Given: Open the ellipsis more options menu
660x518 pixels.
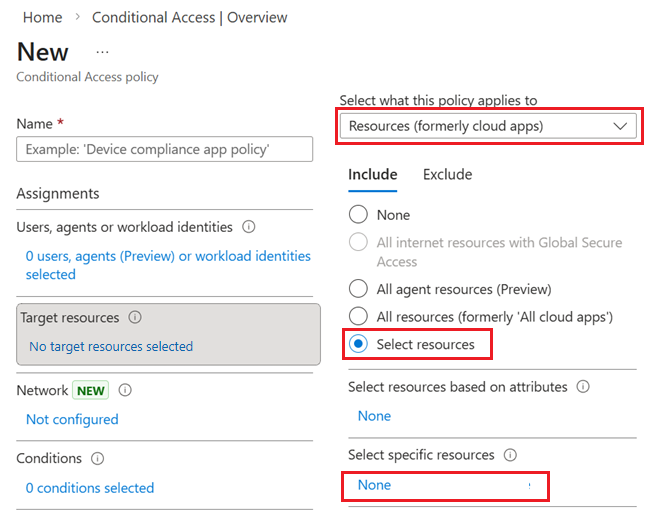Looking at the screenshot, I should click(x=102, y=51).
